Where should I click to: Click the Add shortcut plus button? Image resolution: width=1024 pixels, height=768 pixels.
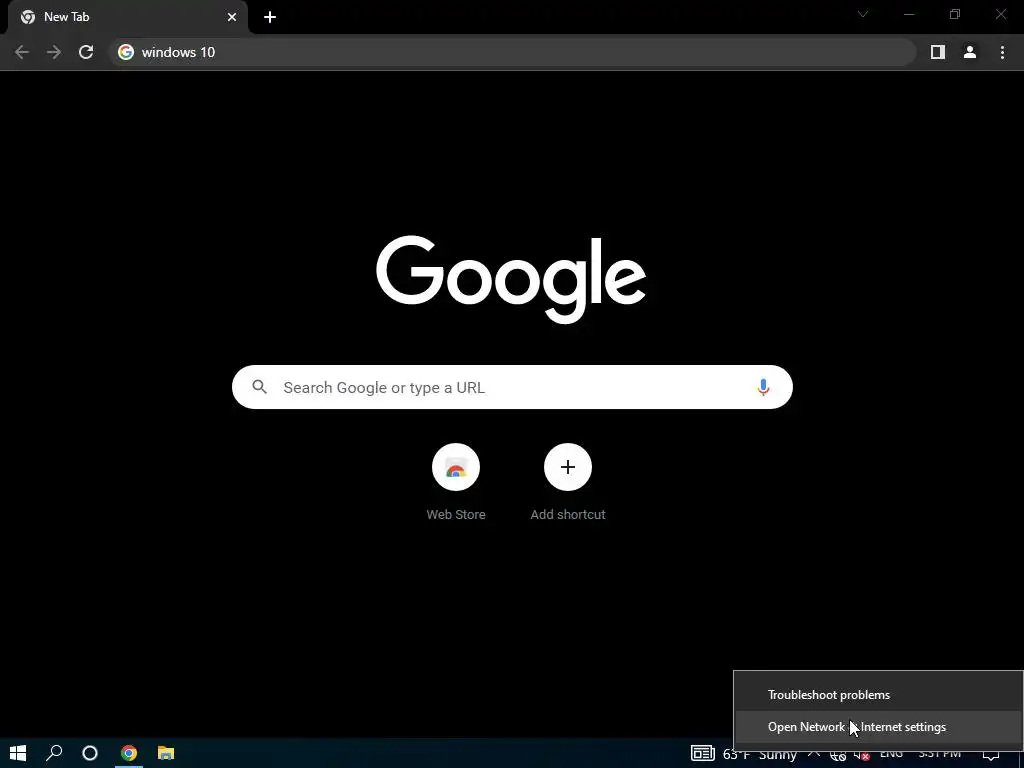pos(568,467)
